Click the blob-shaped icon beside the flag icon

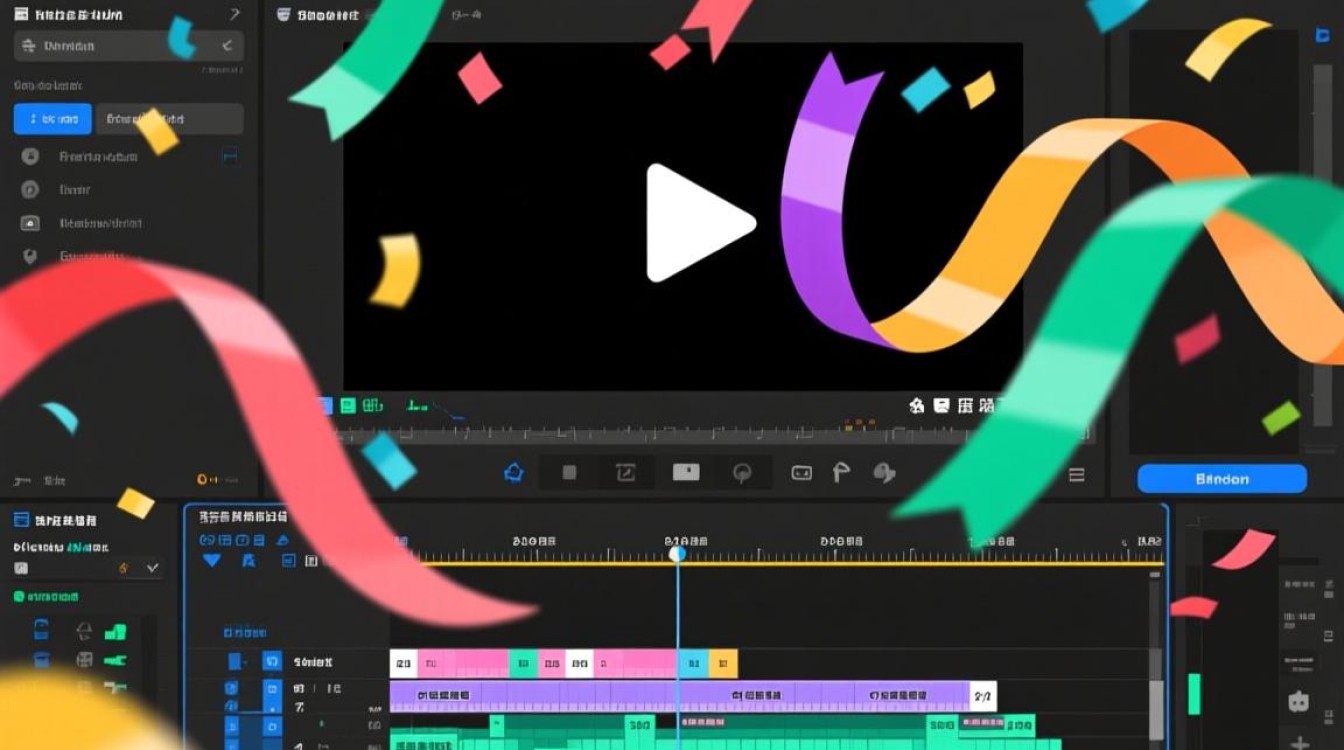pos(884,473)
